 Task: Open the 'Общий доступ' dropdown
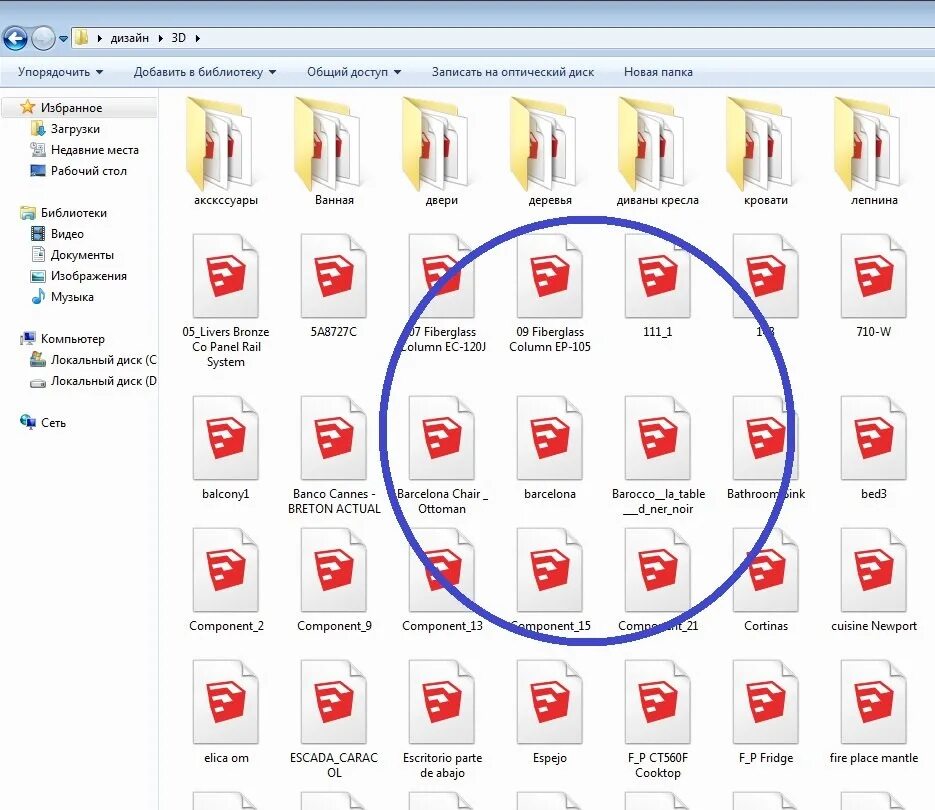354,72
